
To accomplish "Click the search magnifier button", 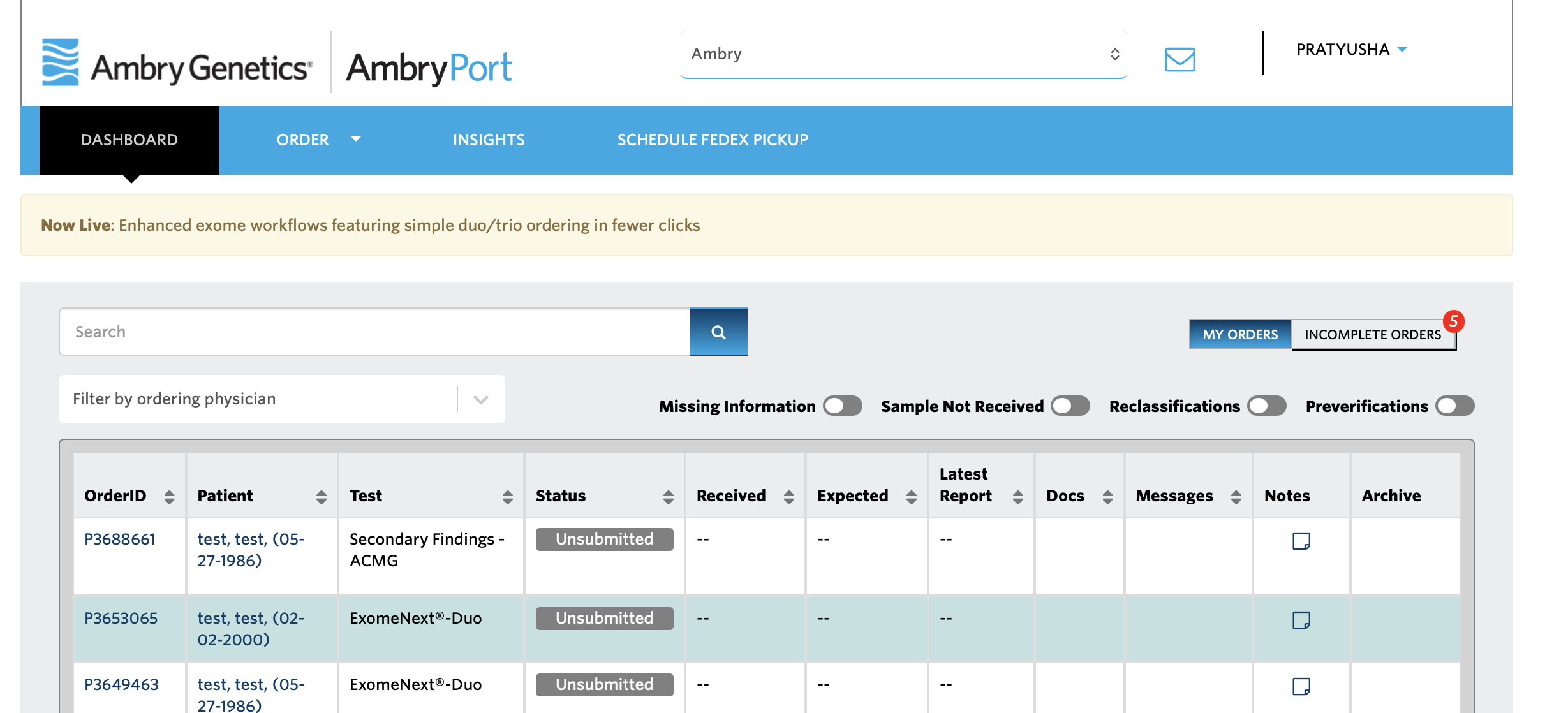I will pyautogui.click(x=718, y=332).
